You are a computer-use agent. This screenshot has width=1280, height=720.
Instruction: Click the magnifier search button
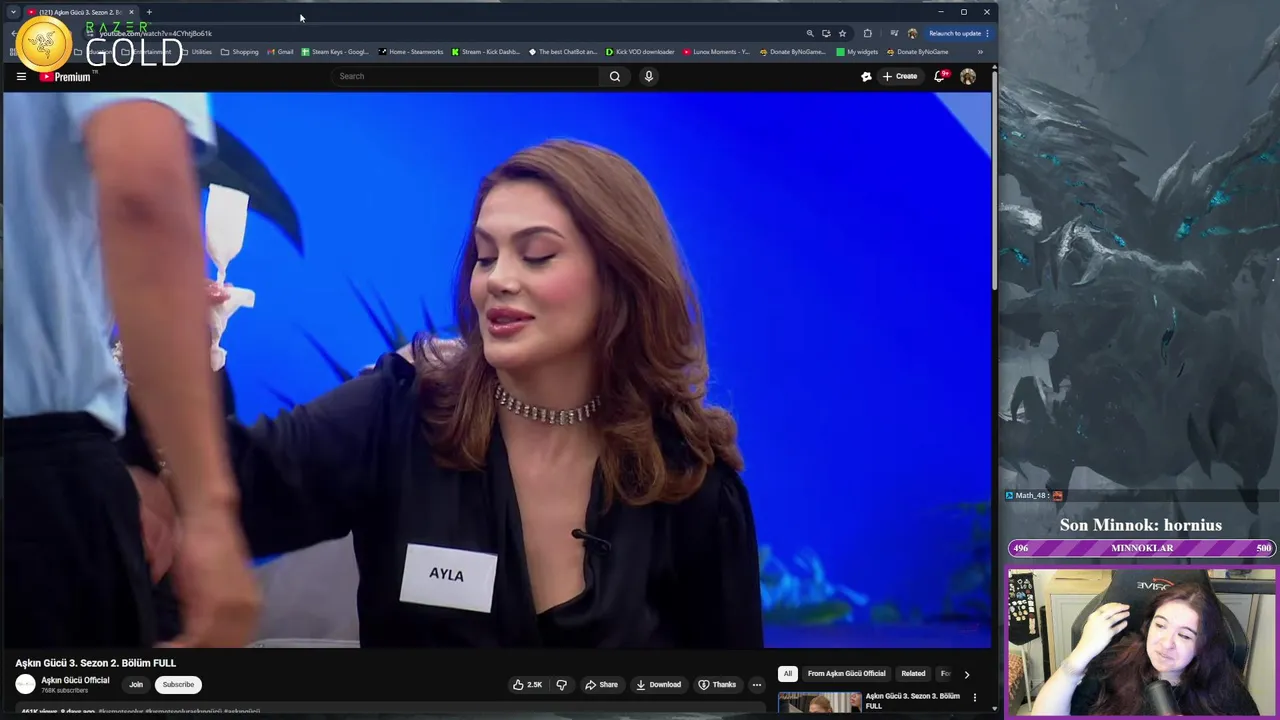[x=615, y=76]
